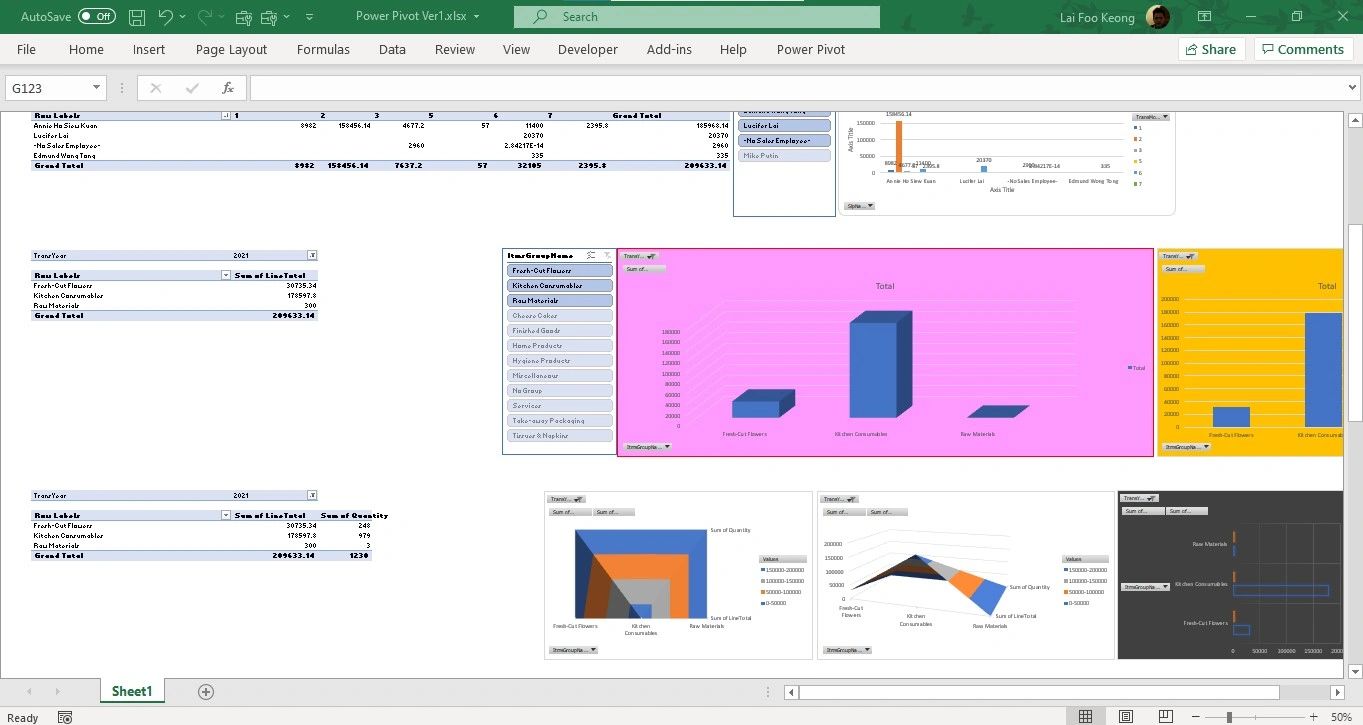This screenshot has width=1363, height=725.
Task: Switch to the Power Pivot ribbon tab
Action: 810,49
